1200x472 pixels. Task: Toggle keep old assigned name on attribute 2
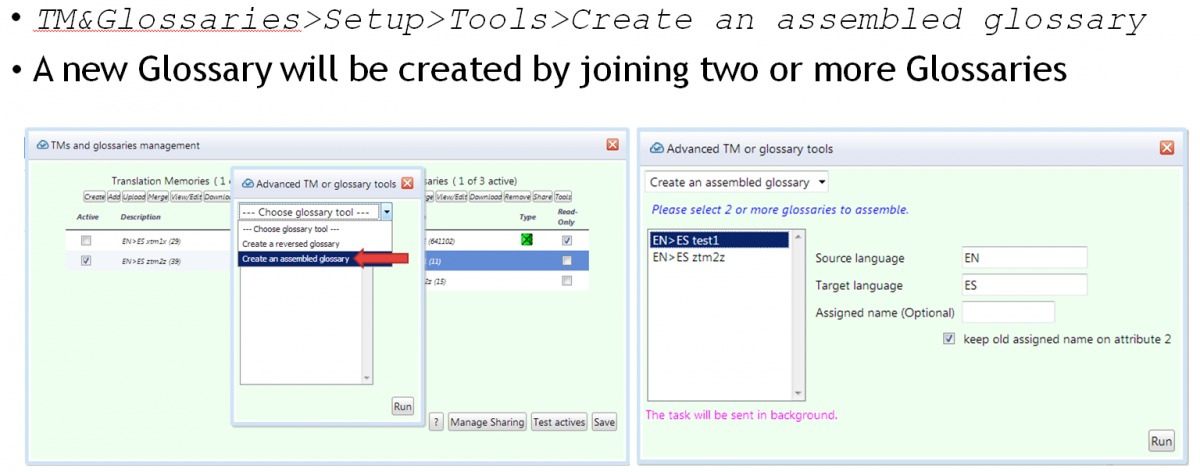pos(949,339)
